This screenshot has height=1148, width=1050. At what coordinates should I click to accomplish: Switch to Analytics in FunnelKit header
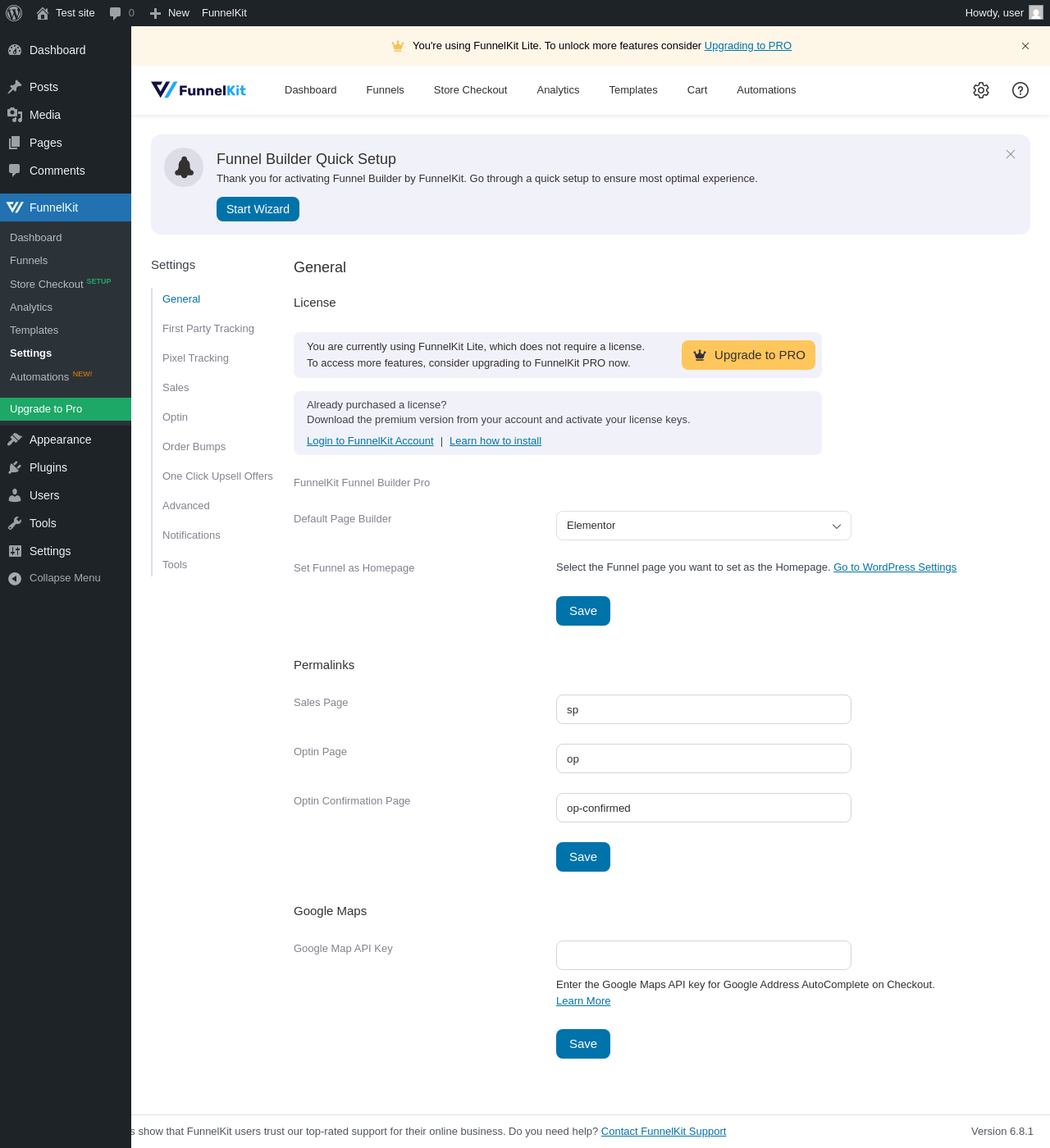[x=558, y=90]
